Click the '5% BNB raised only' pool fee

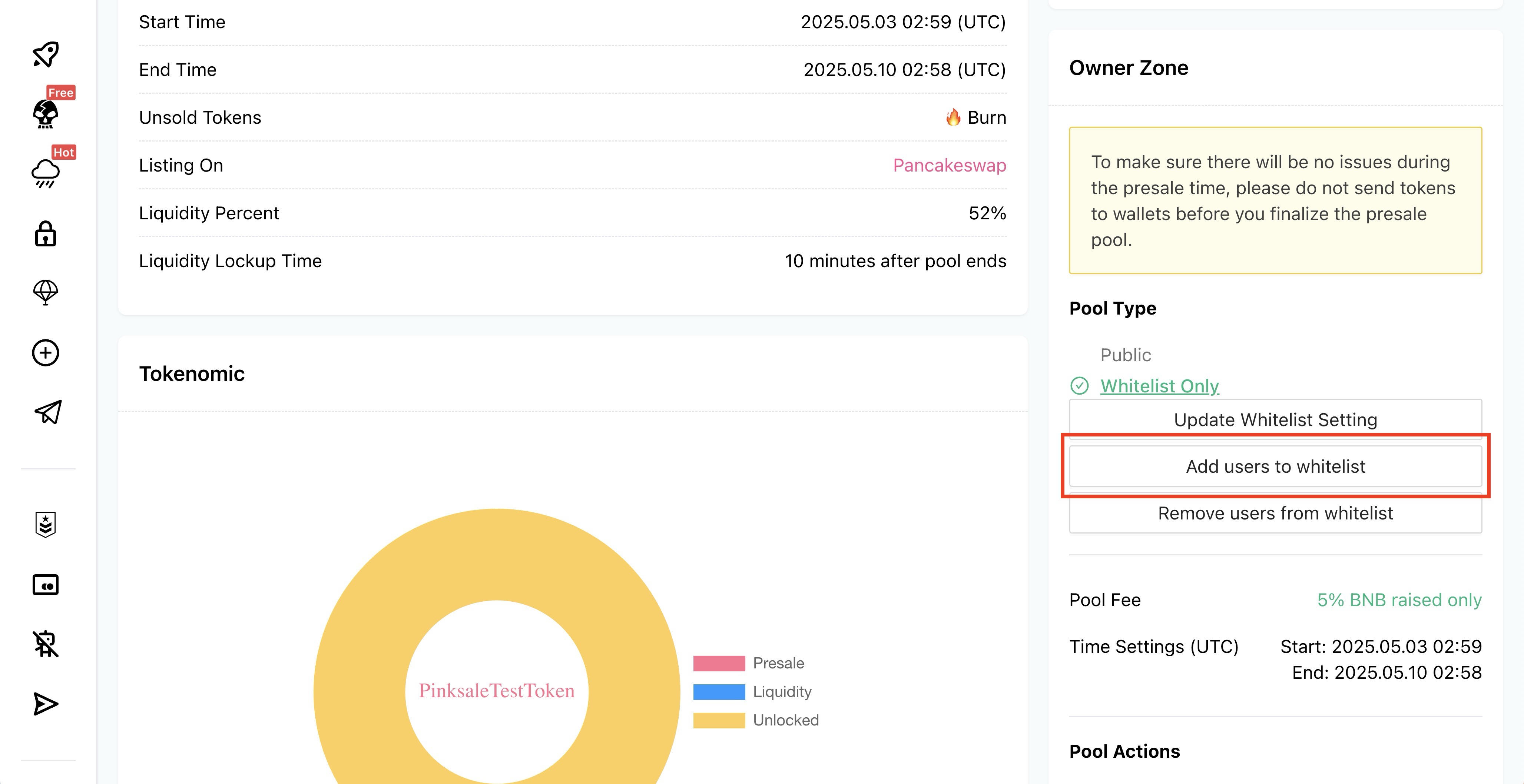(x=1399, y=599)
